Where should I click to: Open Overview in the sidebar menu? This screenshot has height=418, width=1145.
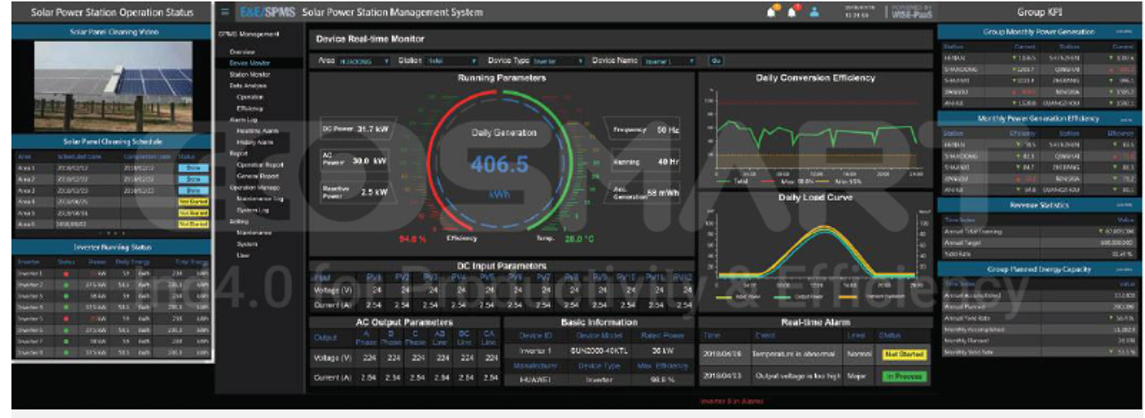(242, 51)
